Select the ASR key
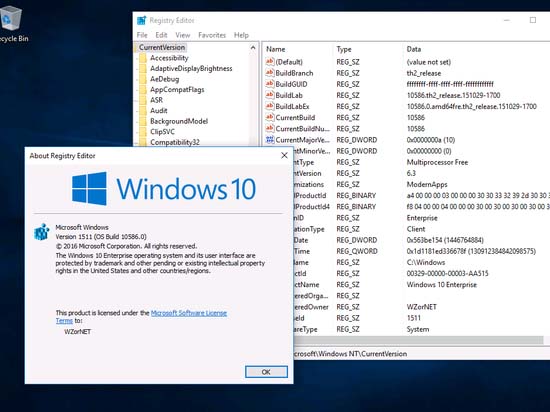This screenshot has width=550, height=412. point(156,100)
